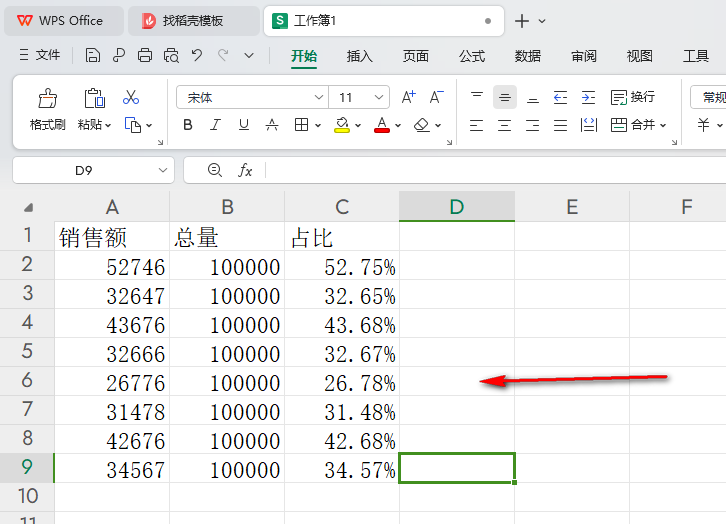Screen dimensions: 726x524
Task: Open the font size dropdown showing 11
Action: pos(379,97)
